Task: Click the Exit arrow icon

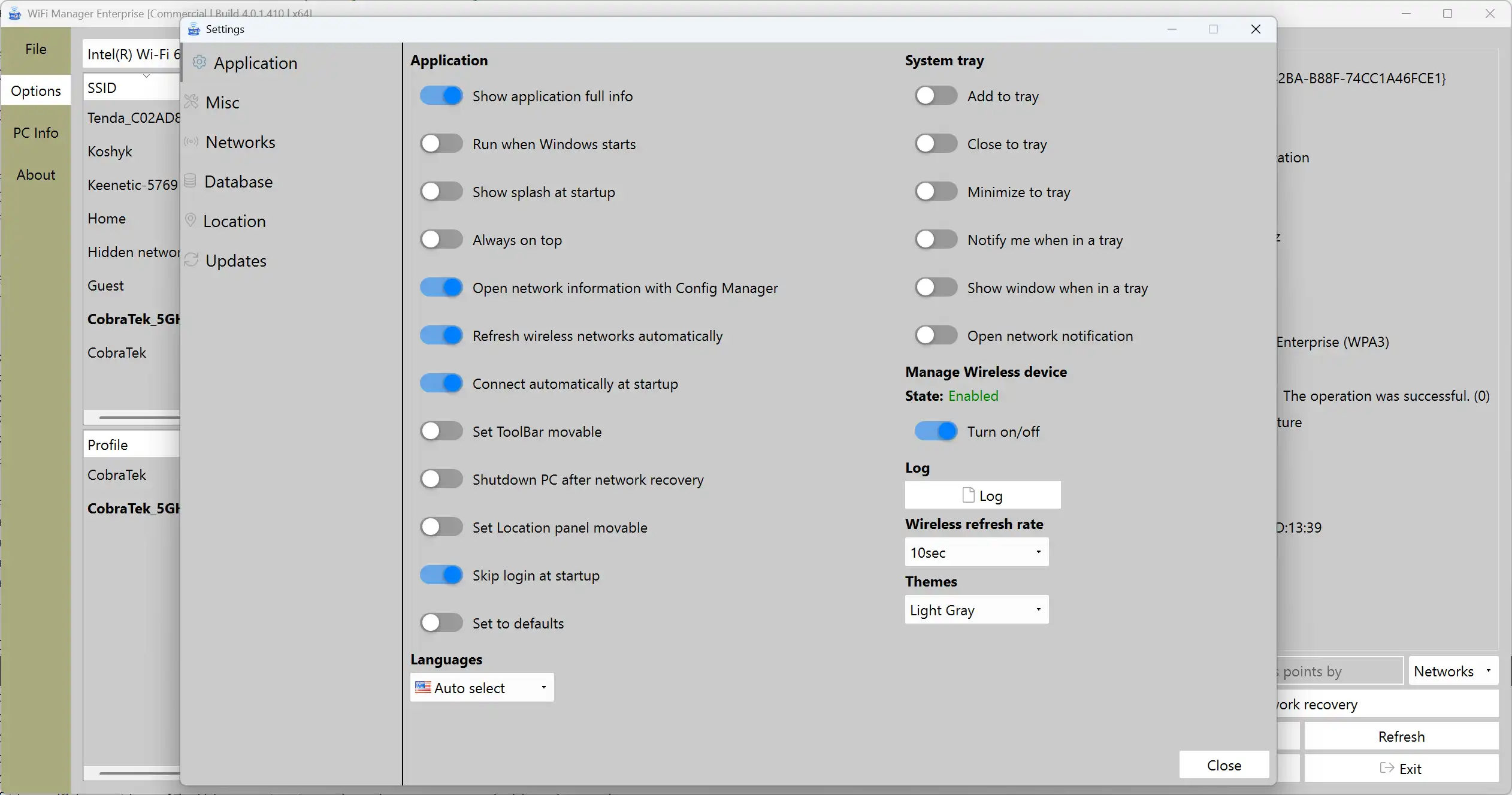Action: 1386,768
